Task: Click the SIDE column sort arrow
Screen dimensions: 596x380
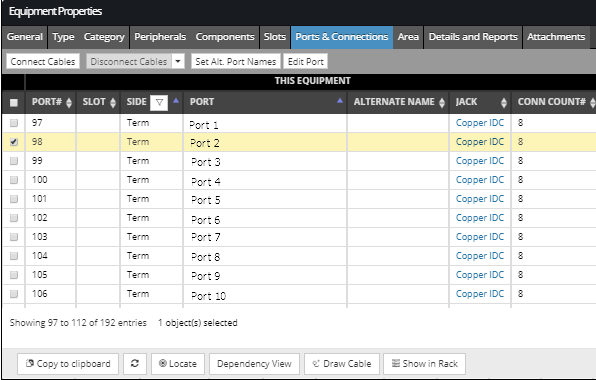Action: [x=176, y=101]
